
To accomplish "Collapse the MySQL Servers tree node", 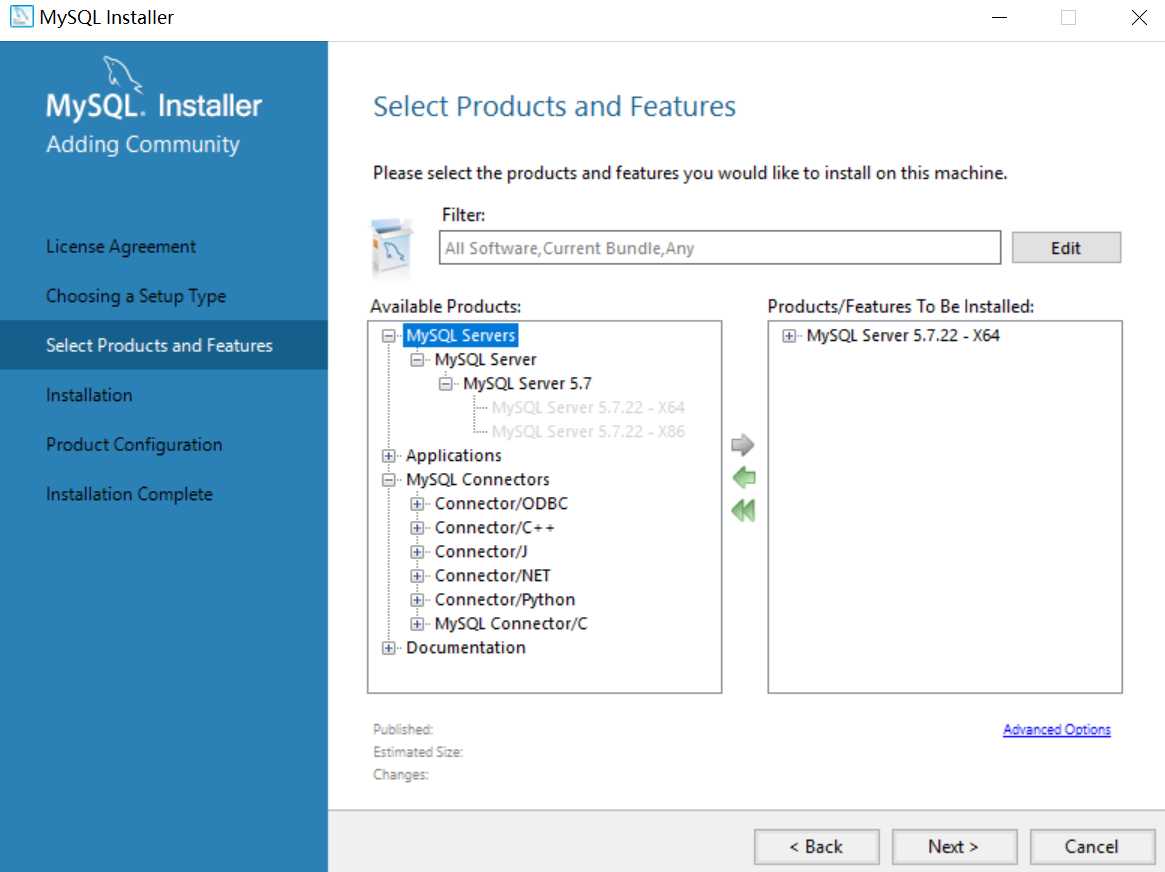I will pos(389,336).
